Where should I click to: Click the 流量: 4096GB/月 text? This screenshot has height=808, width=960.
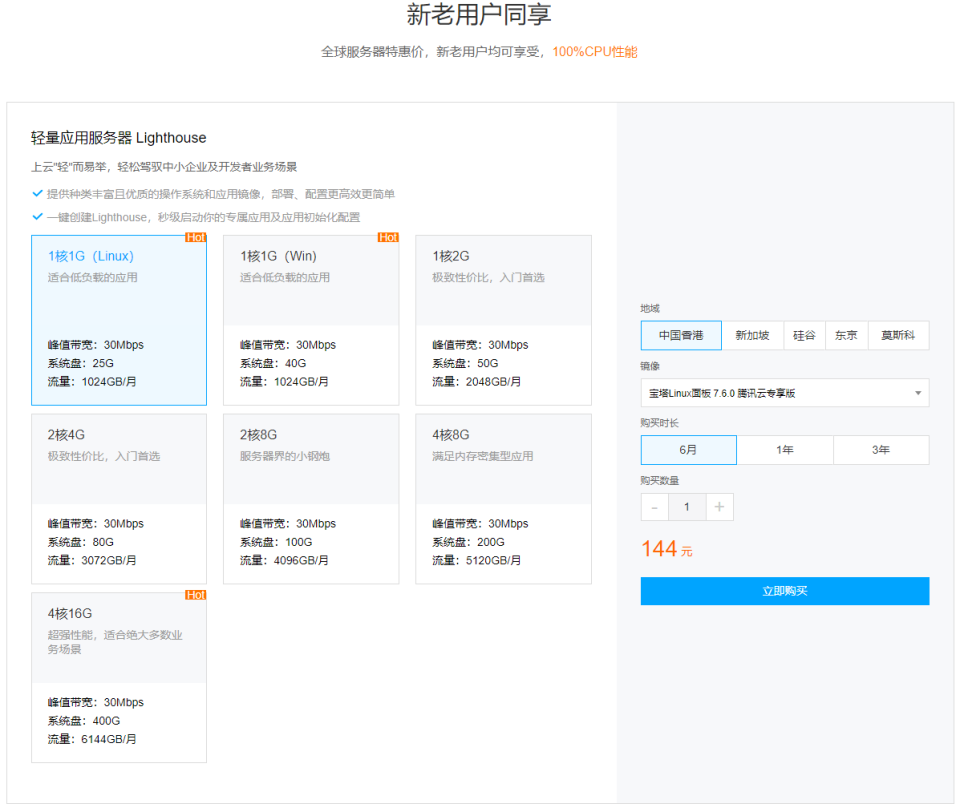(x=284, y=561)
